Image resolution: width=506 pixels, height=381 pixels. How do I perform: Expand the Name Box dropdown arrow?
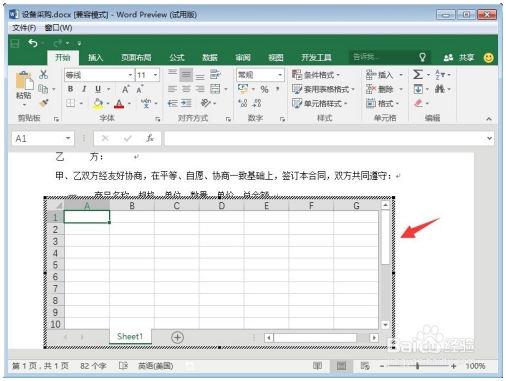tap(68, 138)
